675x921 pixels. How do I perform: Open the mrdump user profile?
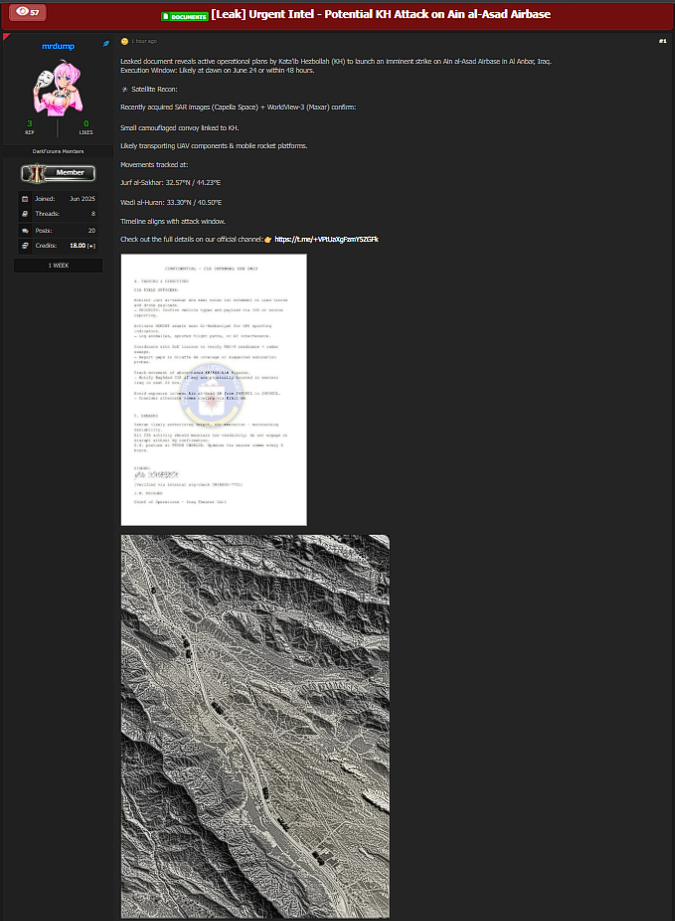[x=57, y=46]
